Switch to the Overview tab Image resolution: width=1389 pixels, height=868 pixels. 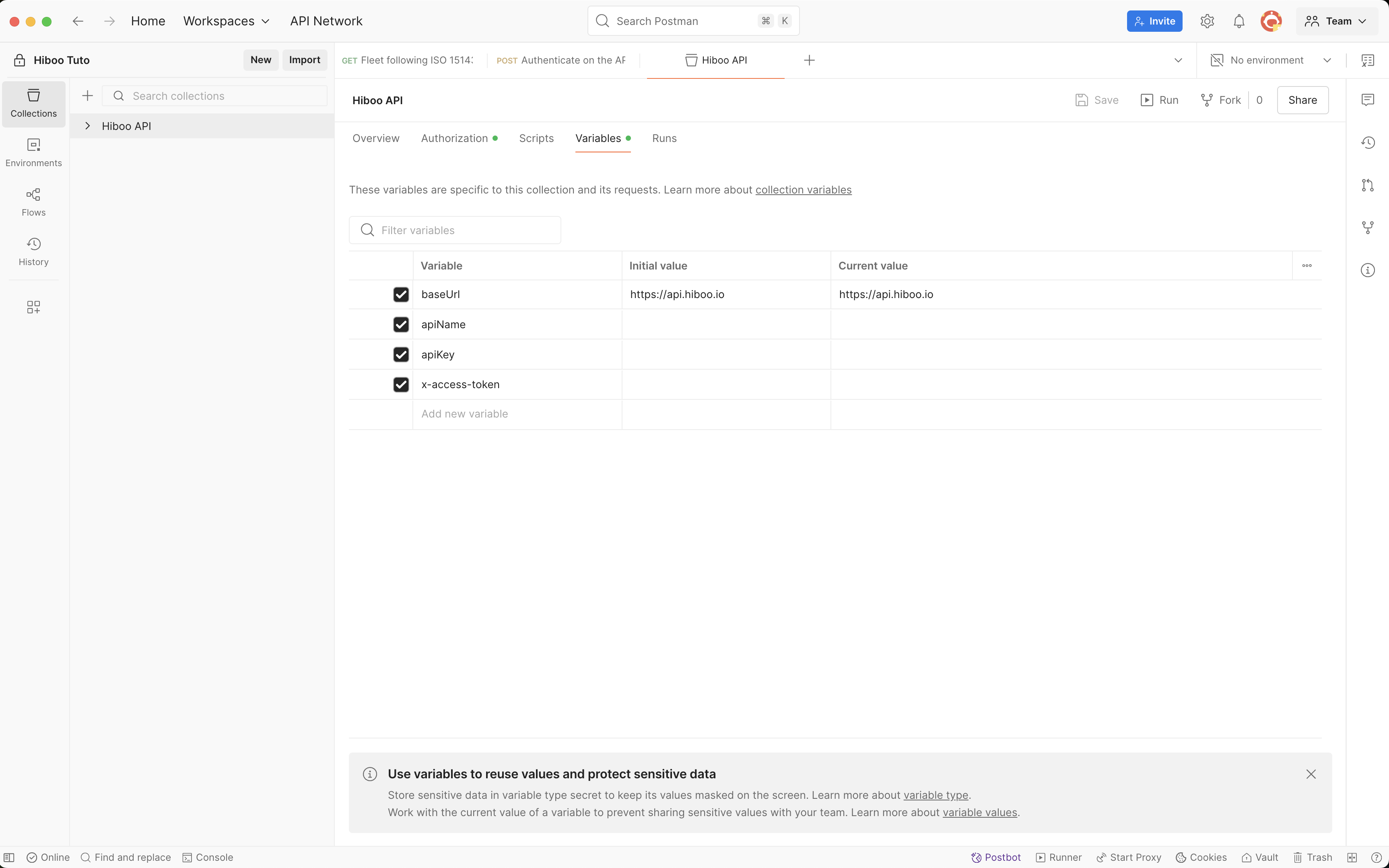[375, 138]
